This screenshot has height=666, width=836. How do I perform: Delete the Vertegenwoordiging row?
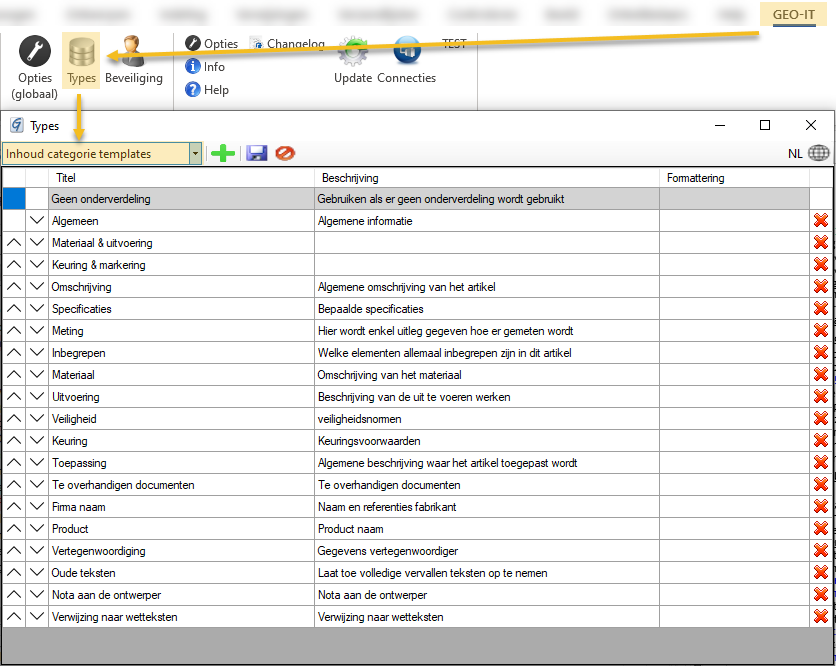pos(821,551)
